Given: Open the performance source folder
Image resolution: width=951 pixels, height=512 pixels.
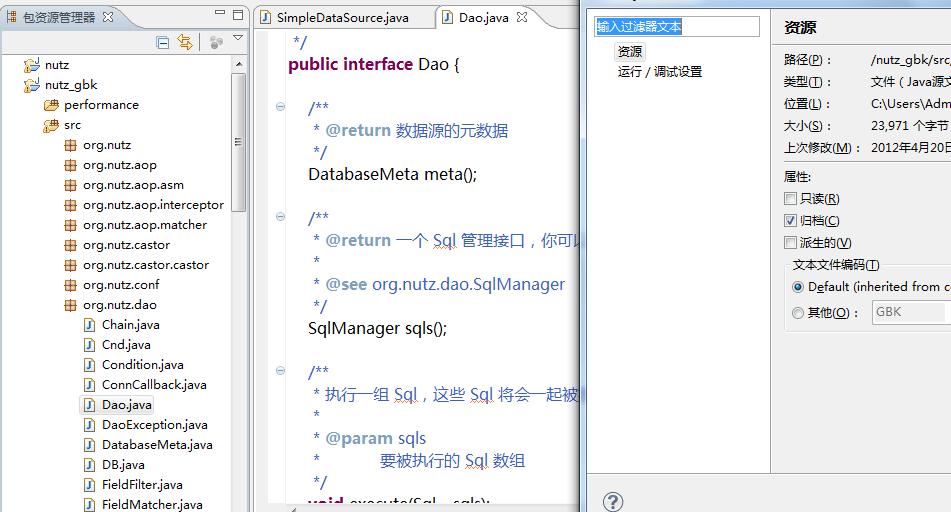Looking at the screenshot, I should (x=101, y=105).
